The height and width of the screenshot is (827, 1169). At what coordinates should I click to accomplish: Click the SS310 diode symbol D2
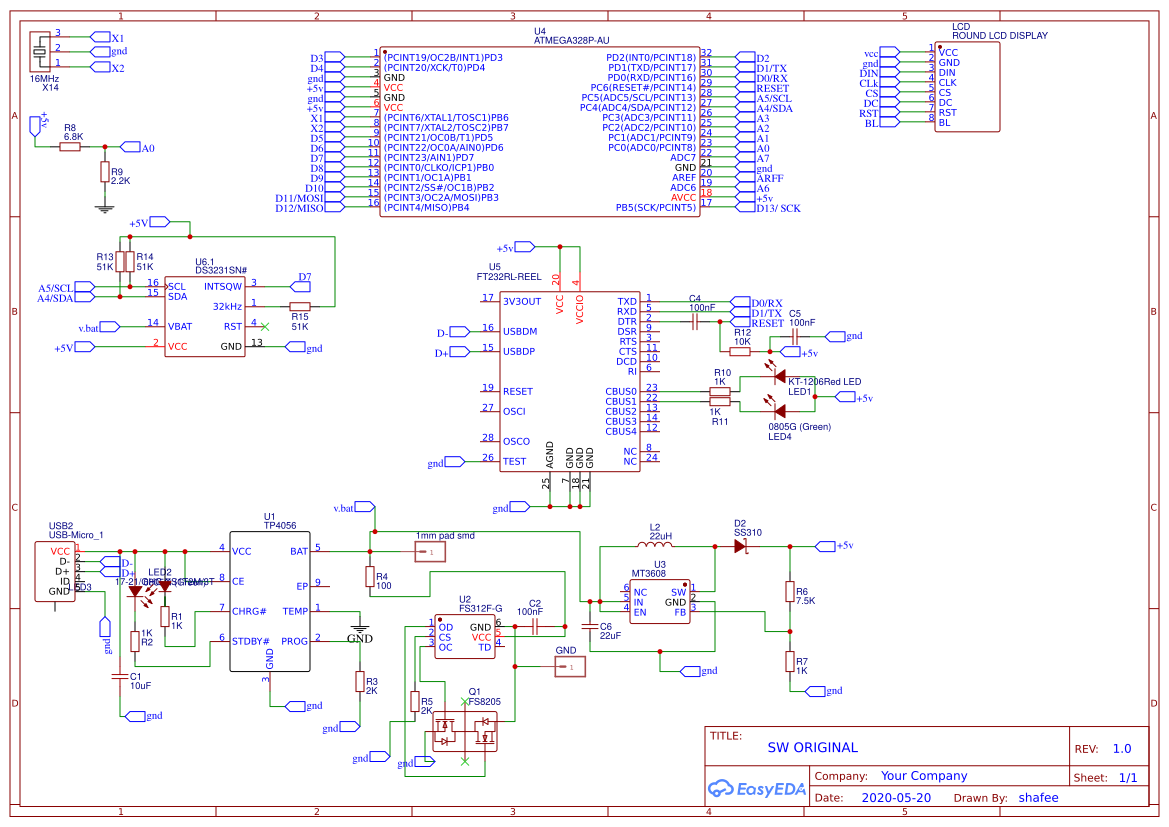[740, 547]
